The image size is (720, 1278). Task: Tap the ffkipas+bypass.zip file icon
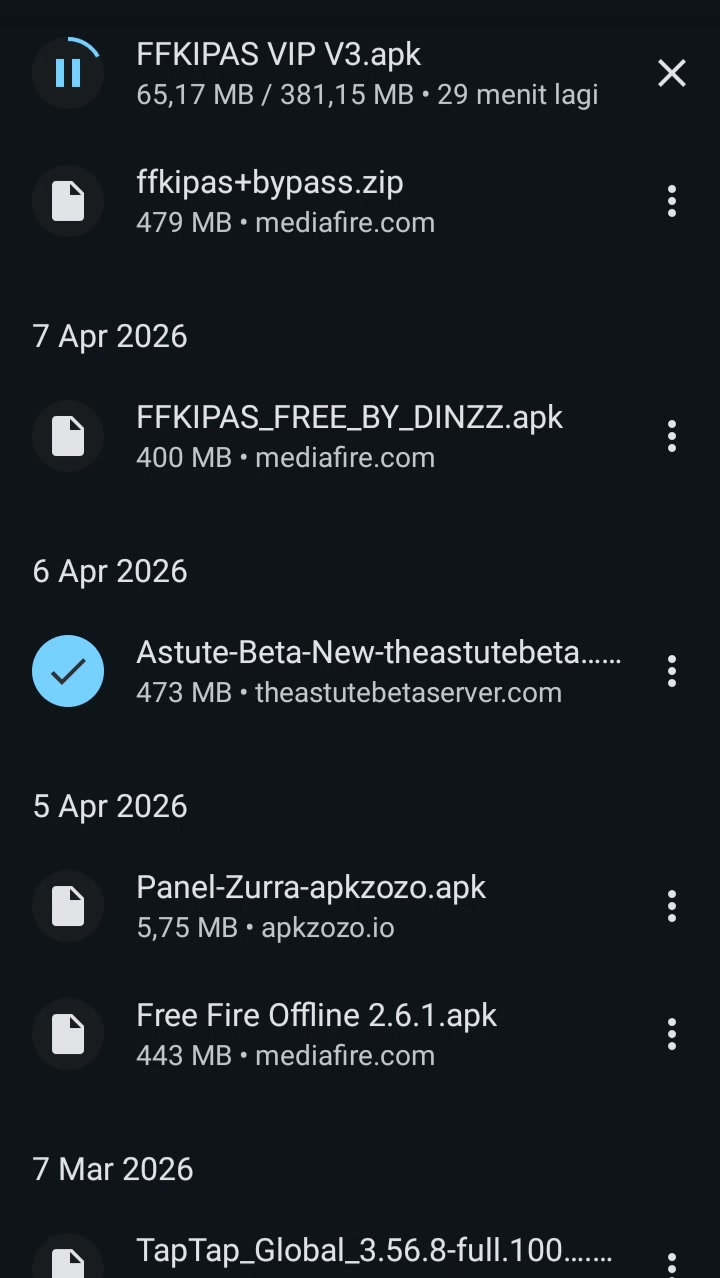tap(68, 201)
